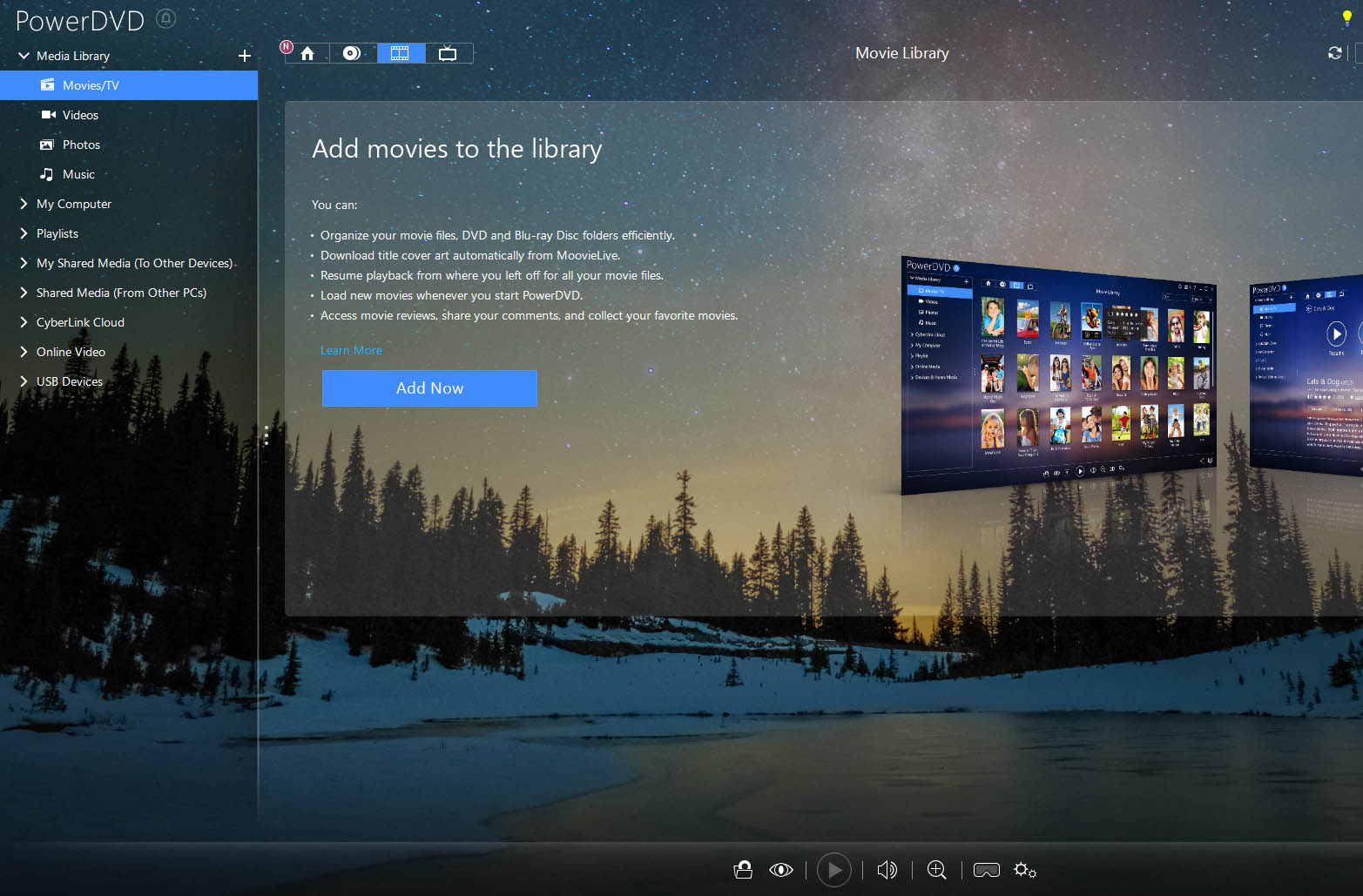Image resolution: width=1363 pixels, height=896 pixels.
Task: Click the notification bell next to PowerDVD
Action: coord(165,18)
